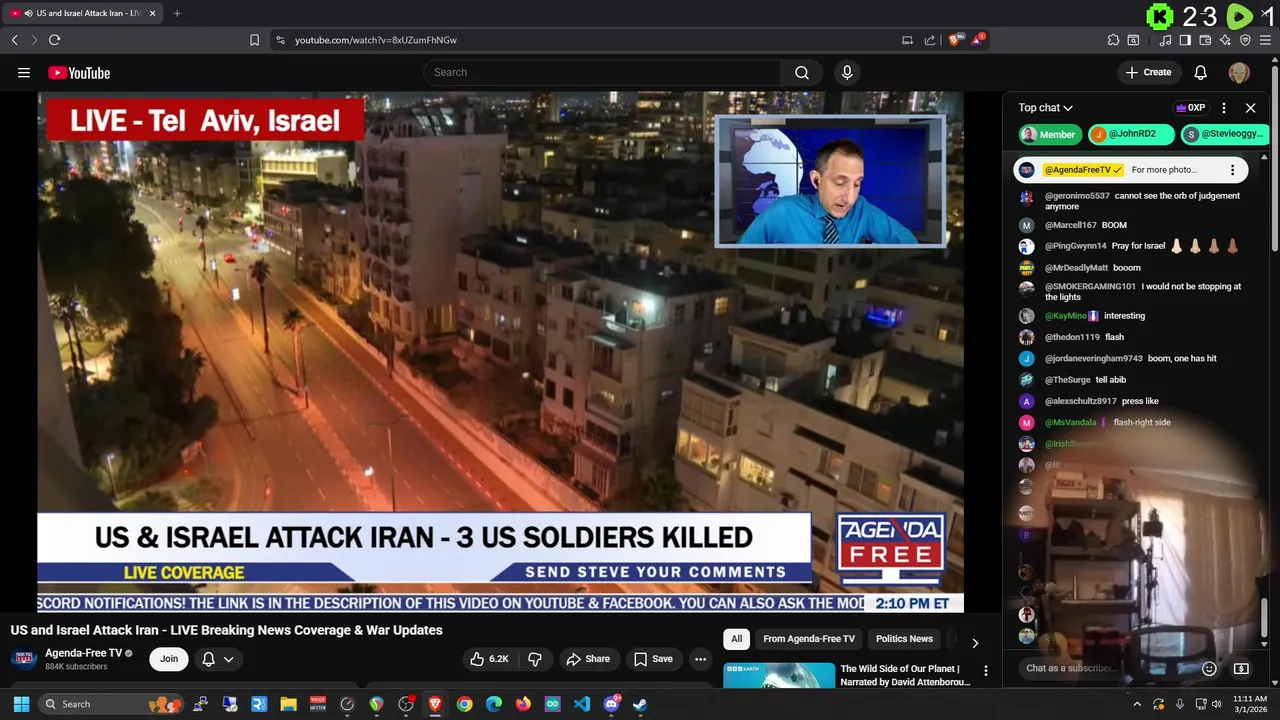The image size is (1280, 720).
Task: Open live chat options three-dot menu
Action: click(1224, 108)
